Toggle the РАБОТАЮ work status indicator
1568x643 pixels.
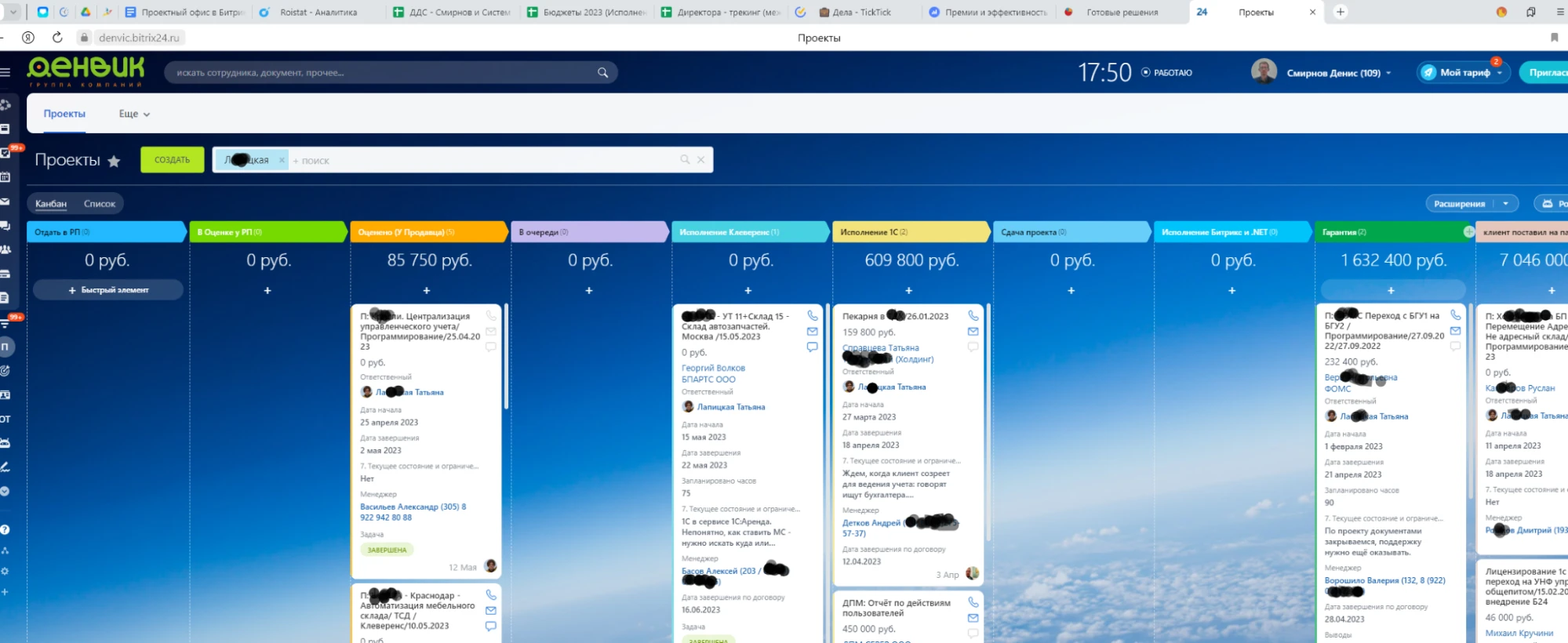[1166, 73]
